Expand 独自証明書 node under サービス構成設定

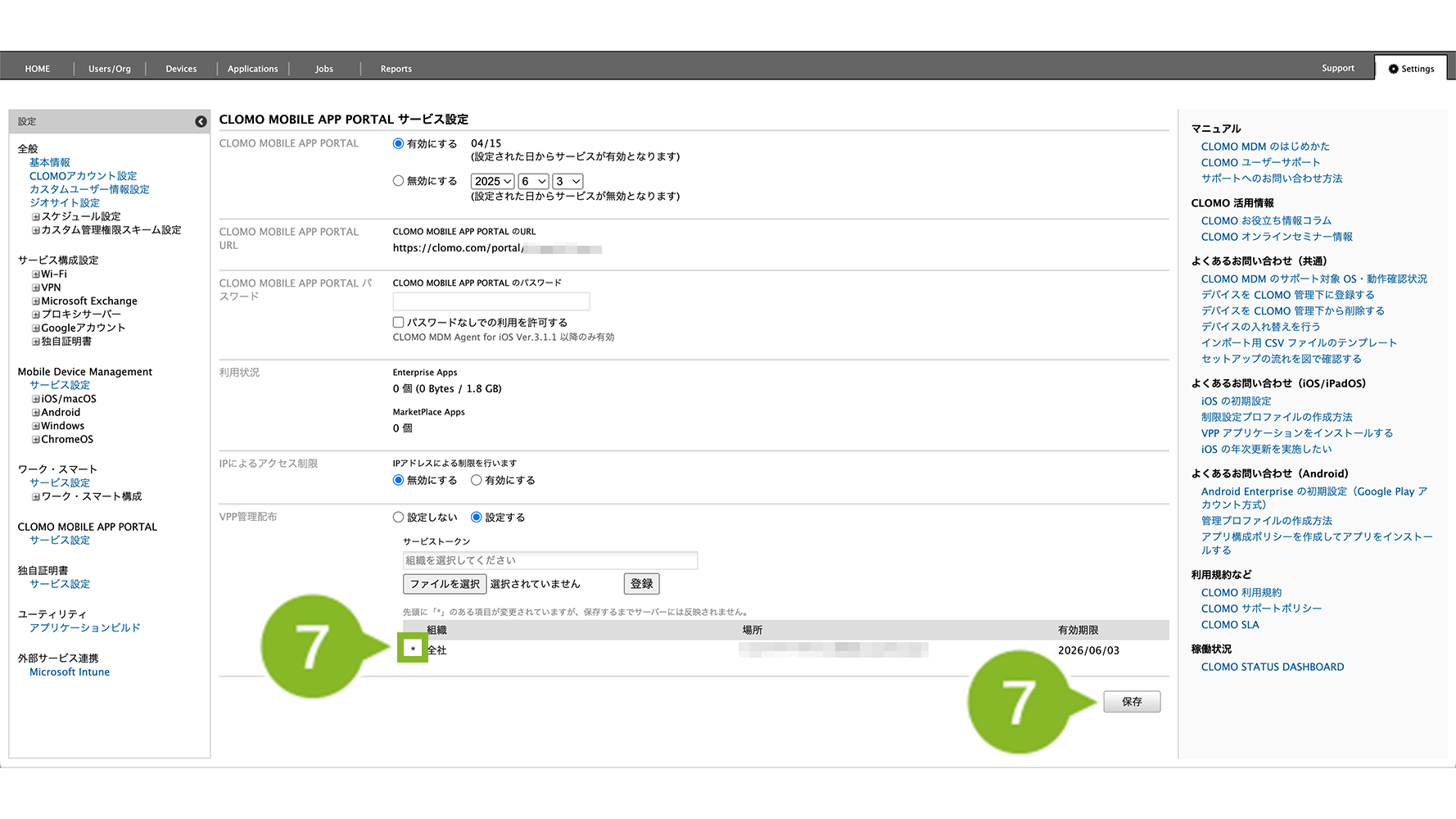coord(36,342)
